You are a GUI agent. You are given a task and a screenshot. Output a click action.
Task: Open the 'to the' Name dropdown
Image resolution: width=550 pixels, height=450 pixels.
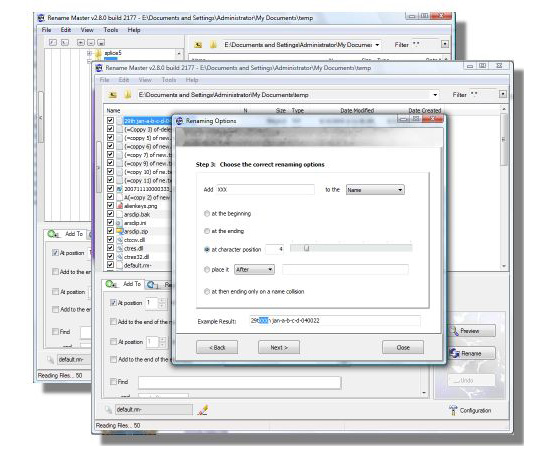tap(375, 190)
